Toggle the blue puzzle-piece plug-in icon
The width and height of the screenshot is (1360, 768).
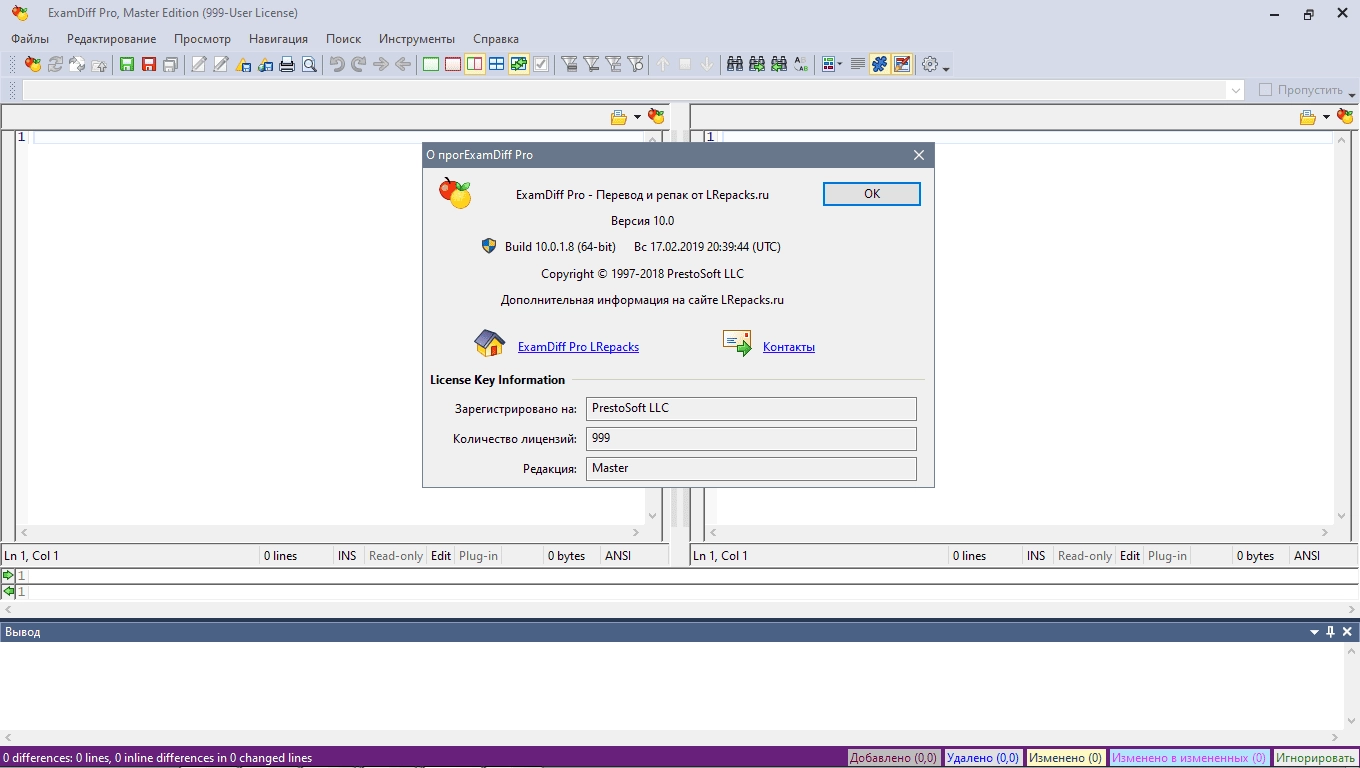pos(880,64)
